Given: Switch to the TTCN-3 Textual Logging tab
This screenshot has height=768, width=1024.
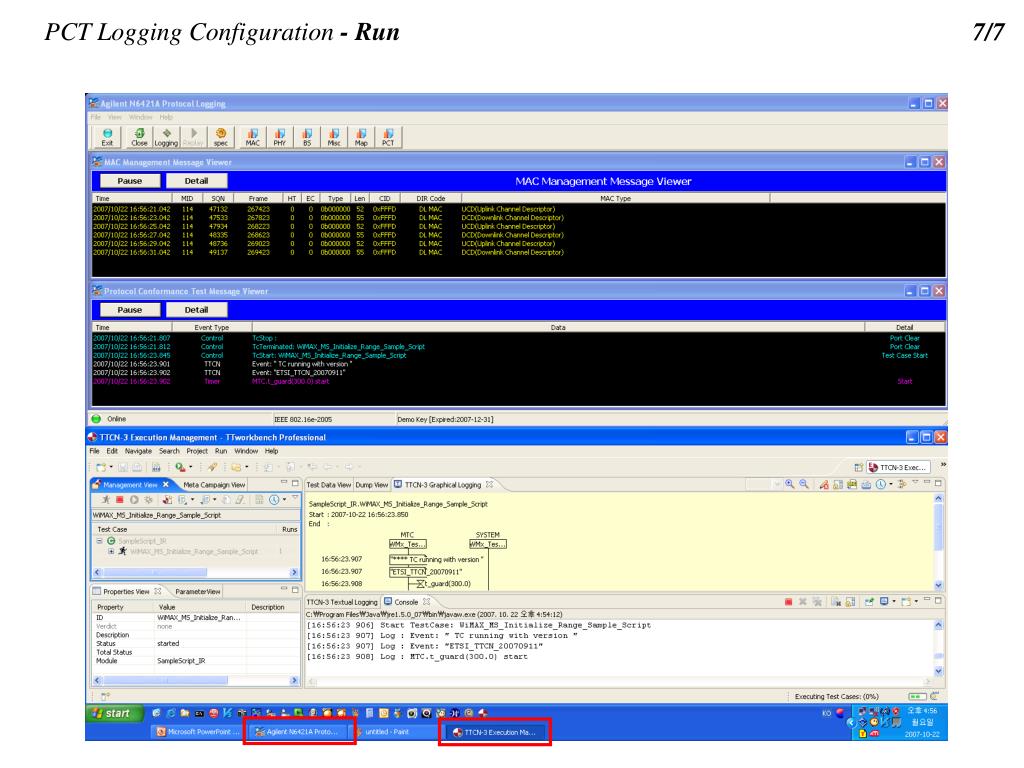Looking at the screenshot, I should (342, 602).
